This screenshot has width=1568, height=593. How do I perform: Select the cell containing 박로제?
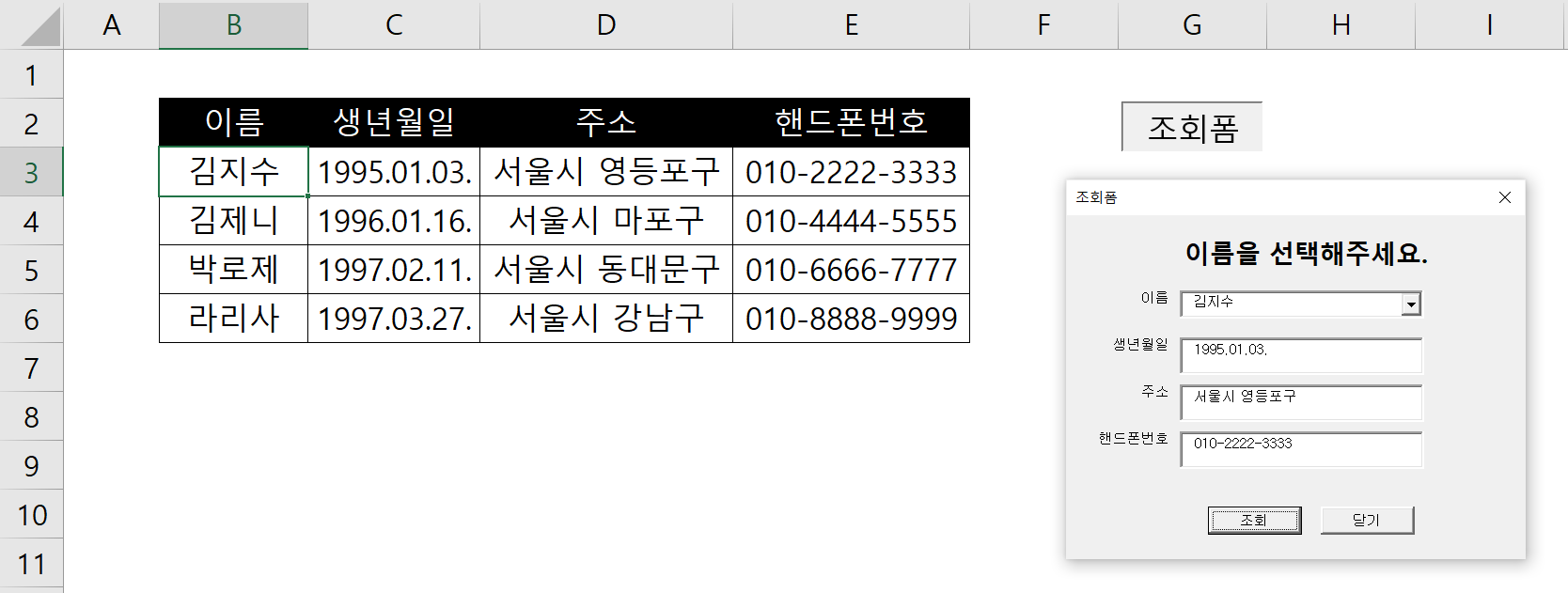click(234, 270)
